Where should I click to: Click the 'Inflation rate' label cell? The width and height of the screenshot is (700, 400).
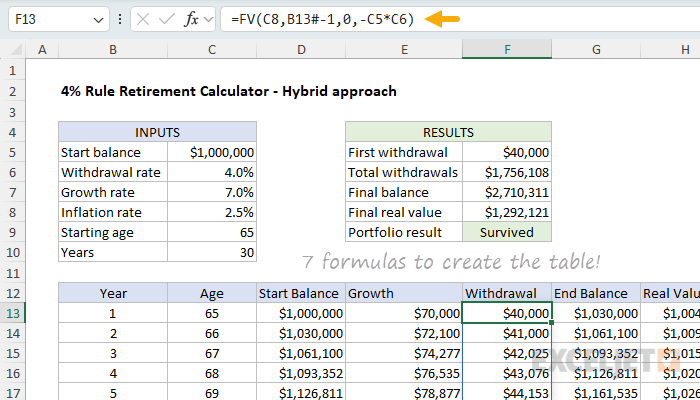pyautogui.click(x=113, y=212)
